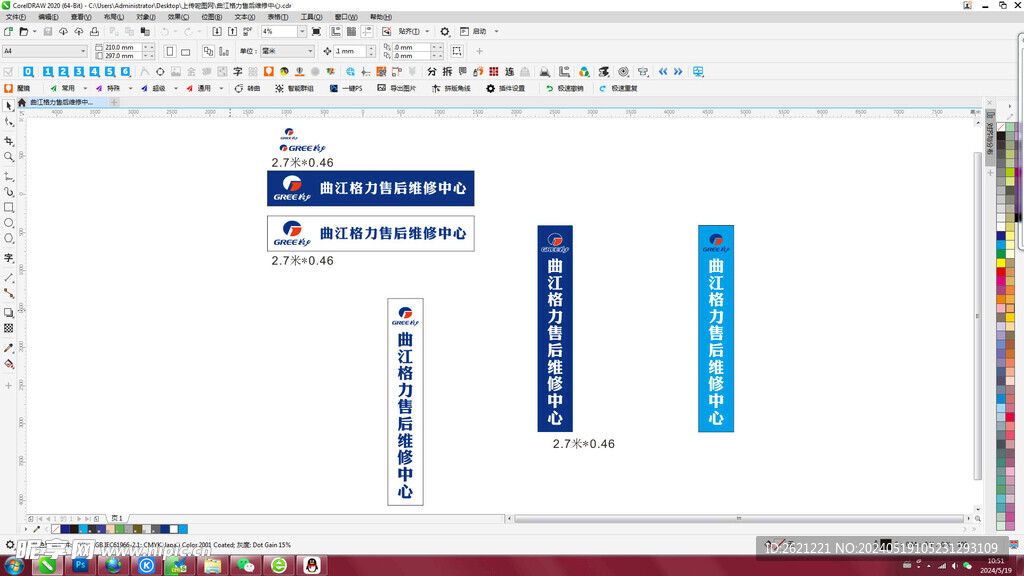Image resolution: width=1024 pixels, height=576 pixels.
Task: Expand the 超级 plugin dropdown arrow
Action: [176, 88]
